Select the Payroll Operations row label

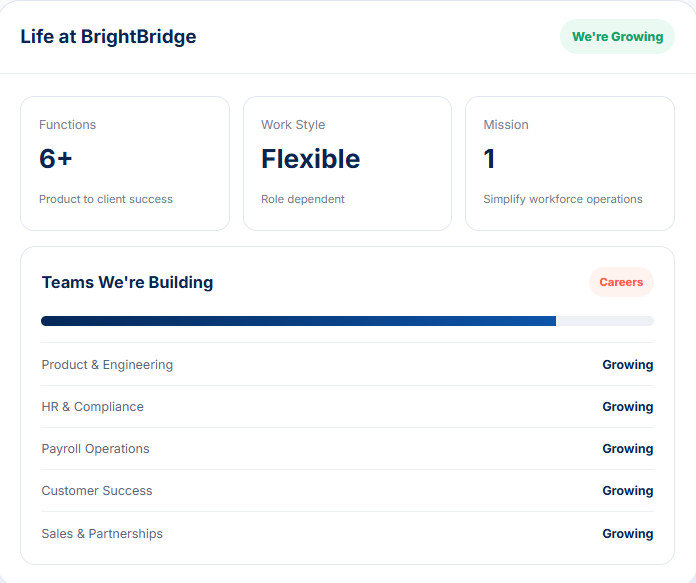pos(95,448)
